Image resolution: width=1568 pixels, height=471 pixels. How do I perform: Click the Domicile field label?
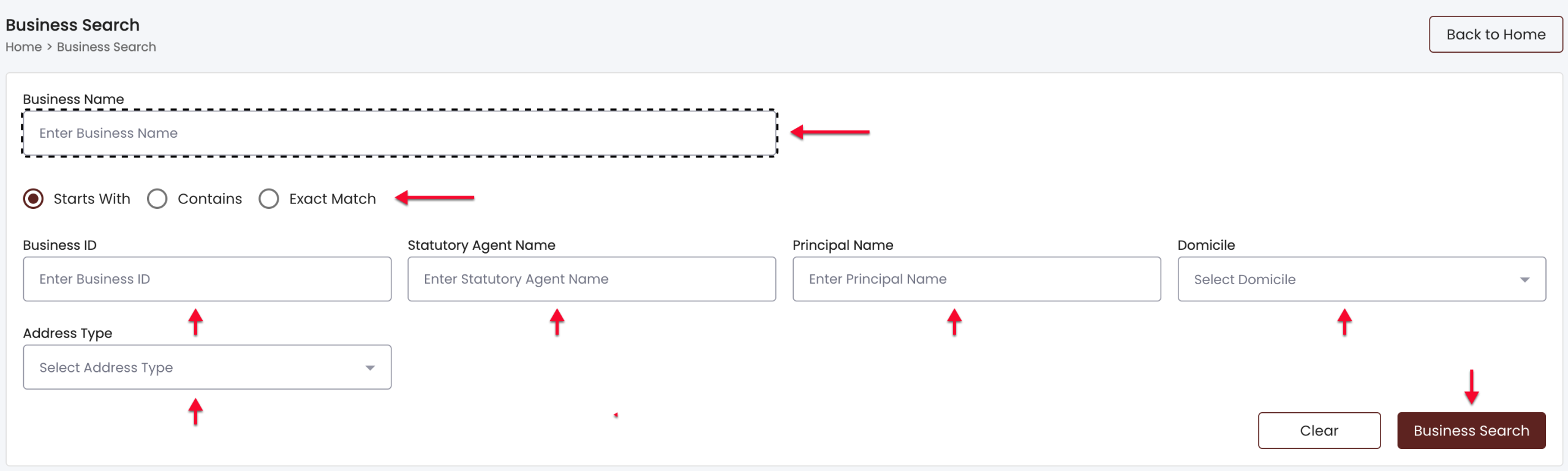pyautogui.click(x=1205, y=245)
